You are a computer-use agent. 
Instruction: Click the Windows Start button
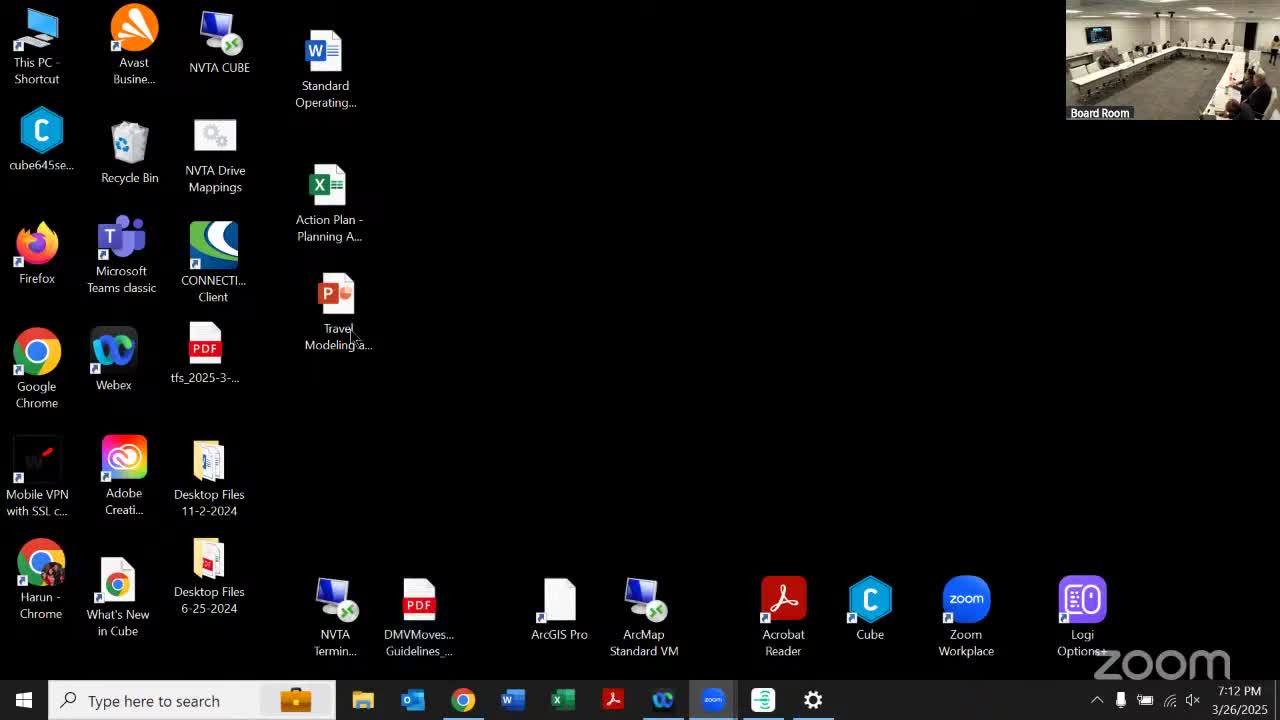click(x=24, y=700)
